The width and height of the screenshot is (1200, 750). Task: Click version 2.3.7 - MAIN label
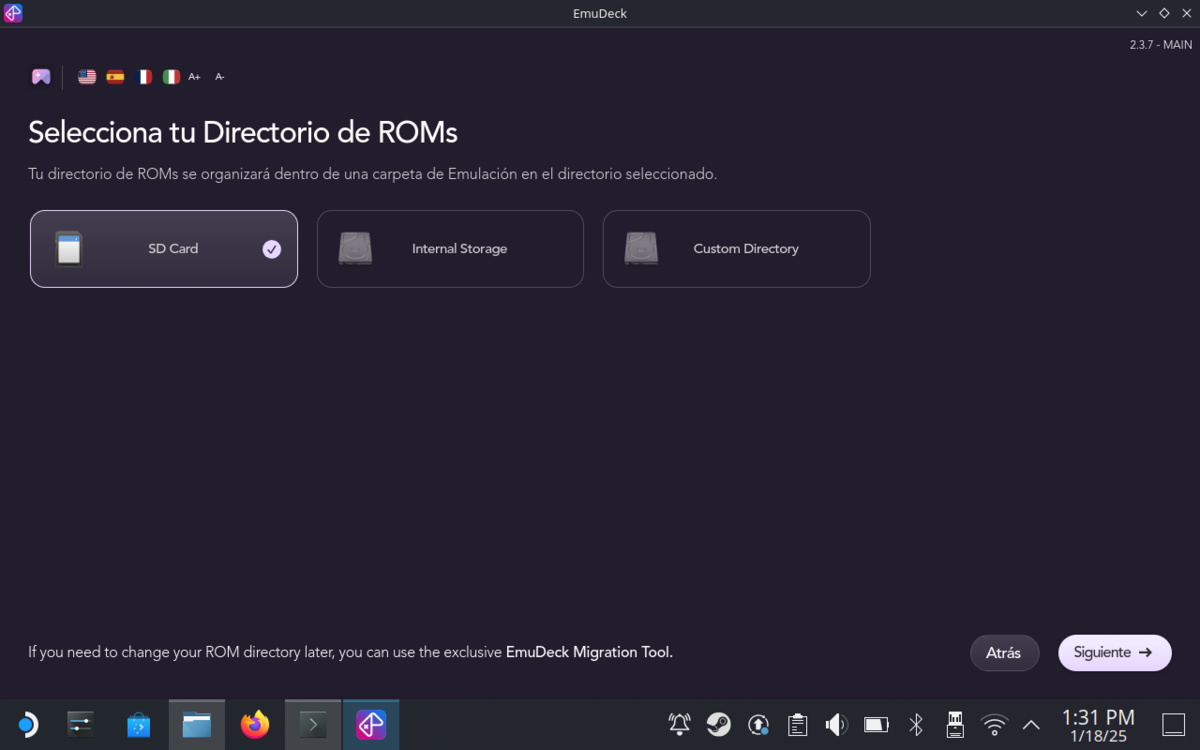pos(1160,45)
